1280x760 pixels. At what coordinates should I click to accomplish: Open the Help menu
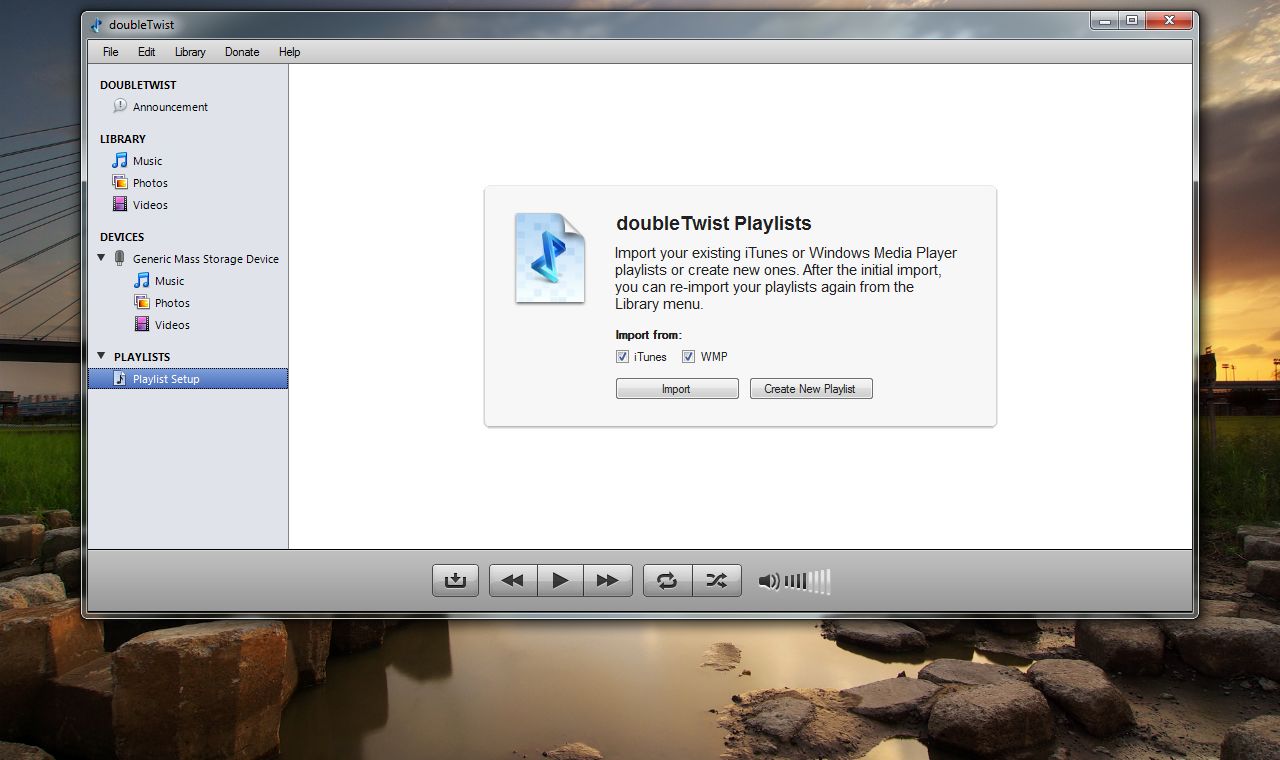tap(289, 52)
